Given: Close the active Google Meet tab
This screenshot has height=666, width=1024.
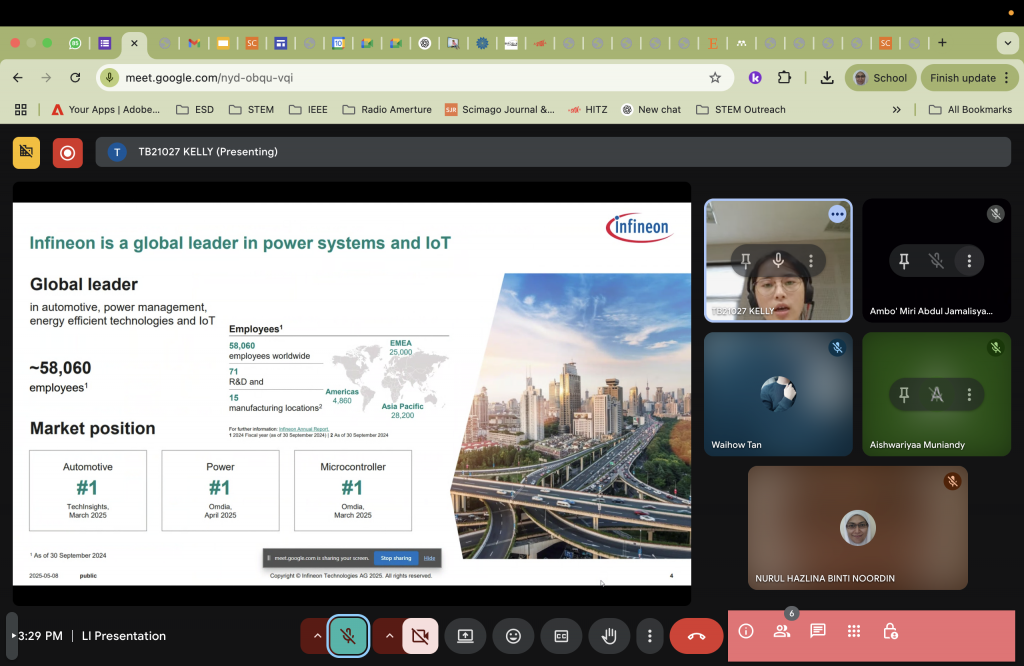Looking at the screenshot, I should pos(134,43).
